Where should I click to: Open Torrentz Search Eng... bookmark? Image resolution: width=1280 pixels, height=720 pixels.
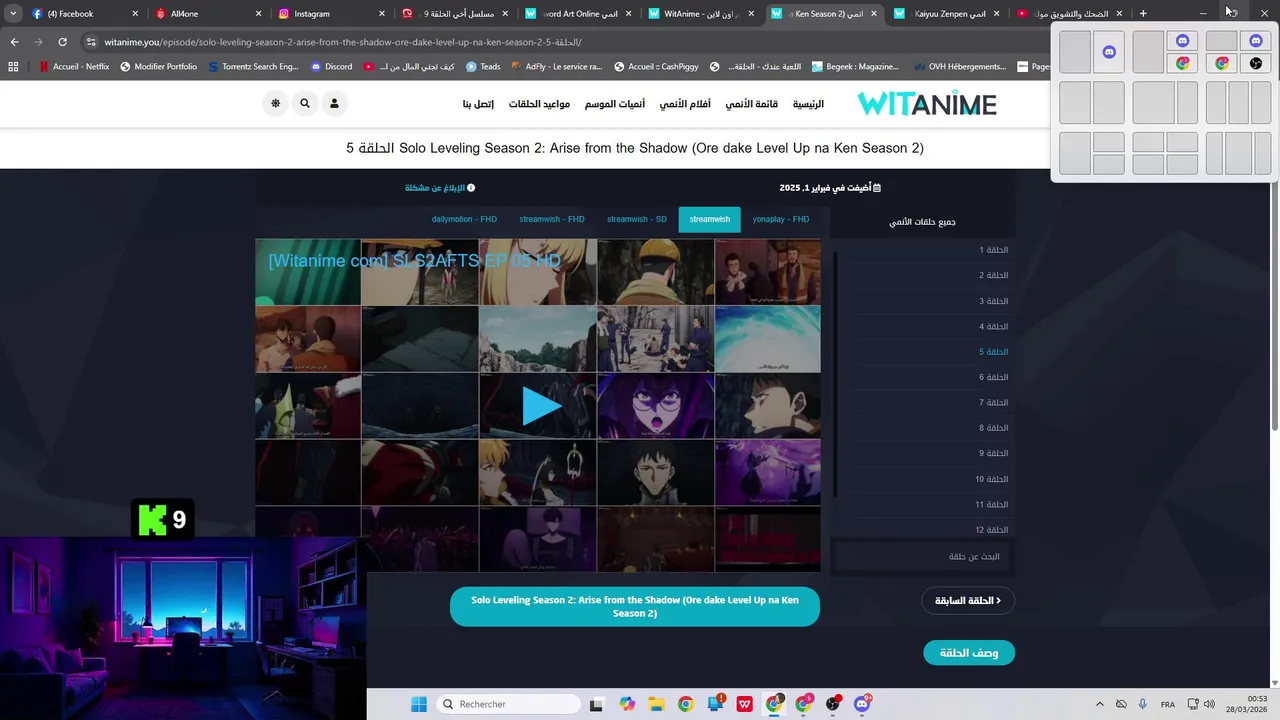[x=253, y=67]
